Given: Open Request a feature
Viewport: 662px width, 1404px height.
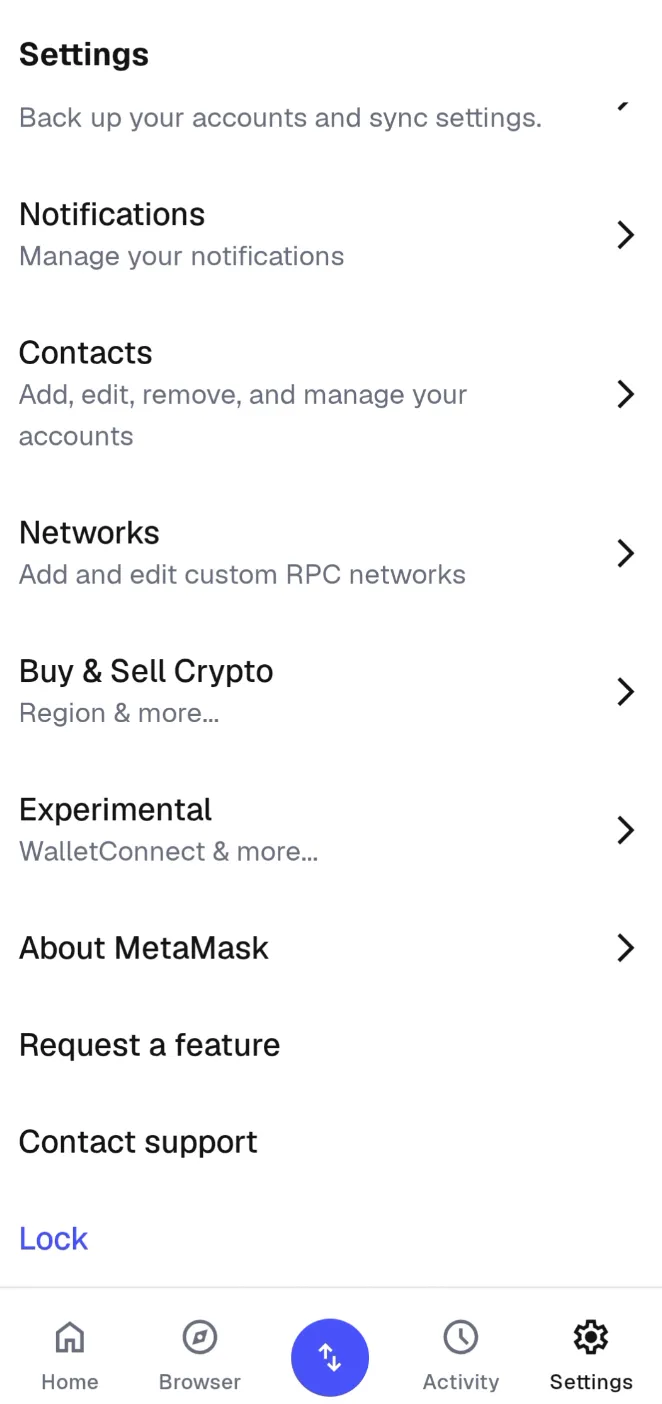Looking at the screenshot, I should [149, 1044].
